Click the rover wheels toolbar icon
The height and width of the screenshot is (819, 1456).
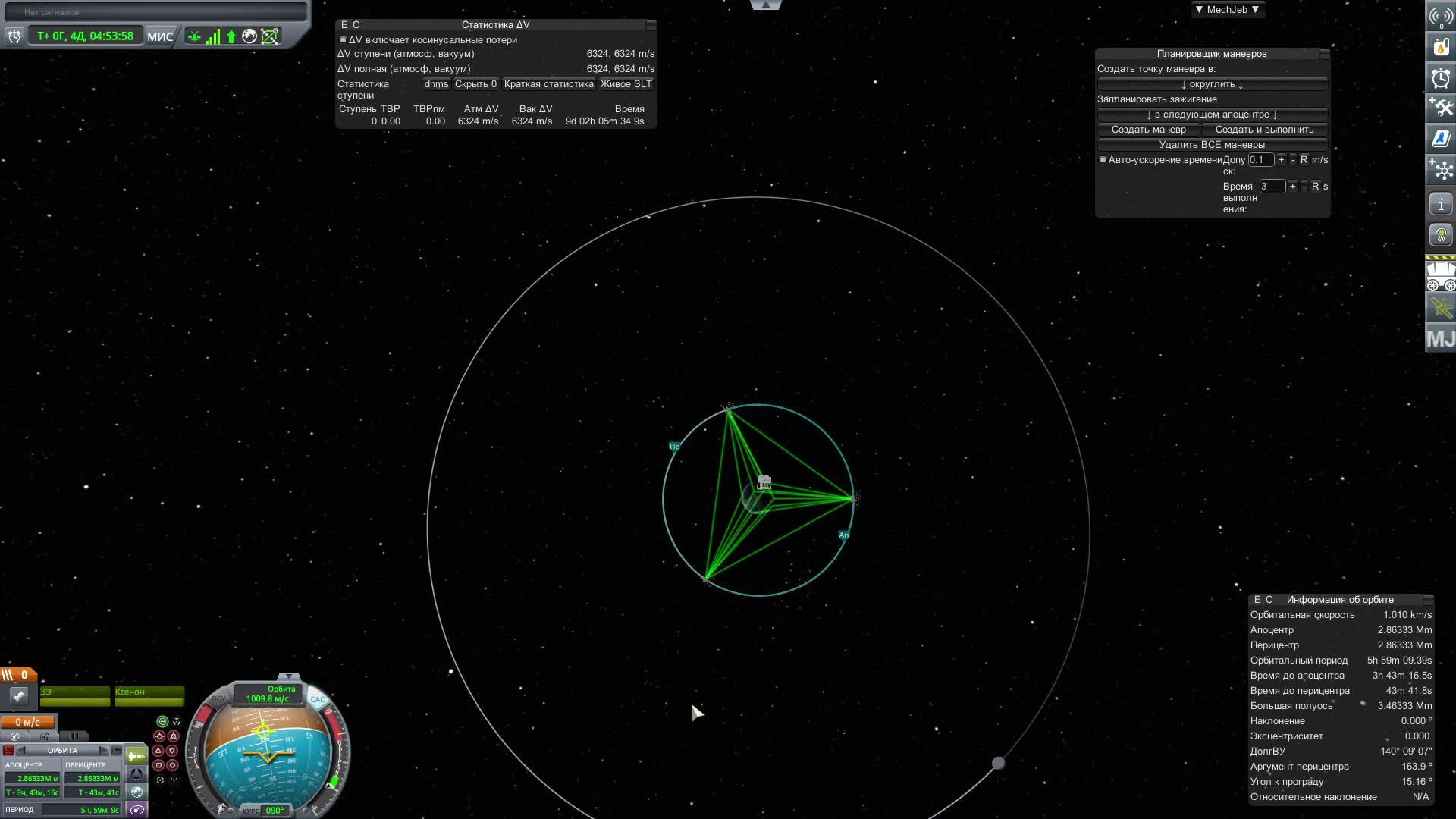[x=1440, y=276]
